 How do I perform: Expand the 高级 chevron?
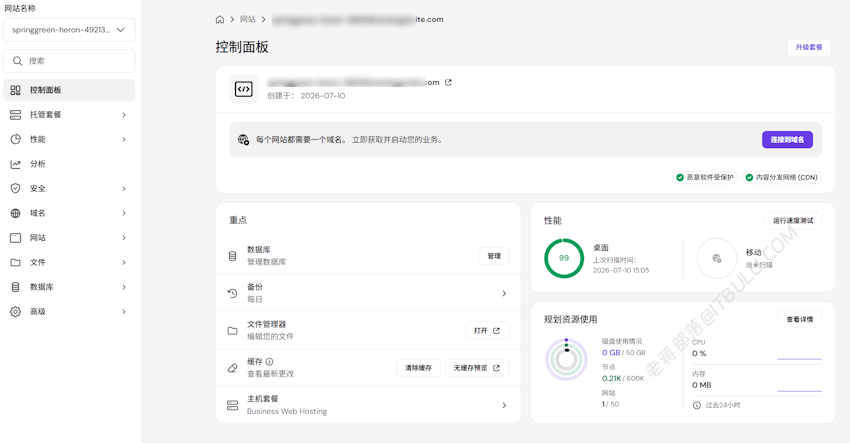[124, 311]
